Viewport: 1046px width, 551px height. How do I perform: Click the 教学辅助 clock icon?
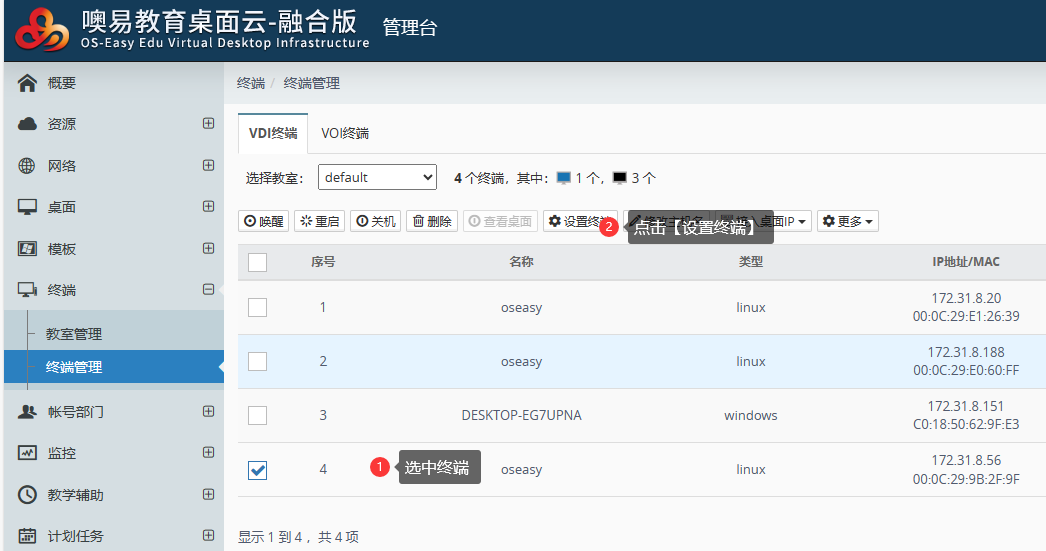click(27, 495)
